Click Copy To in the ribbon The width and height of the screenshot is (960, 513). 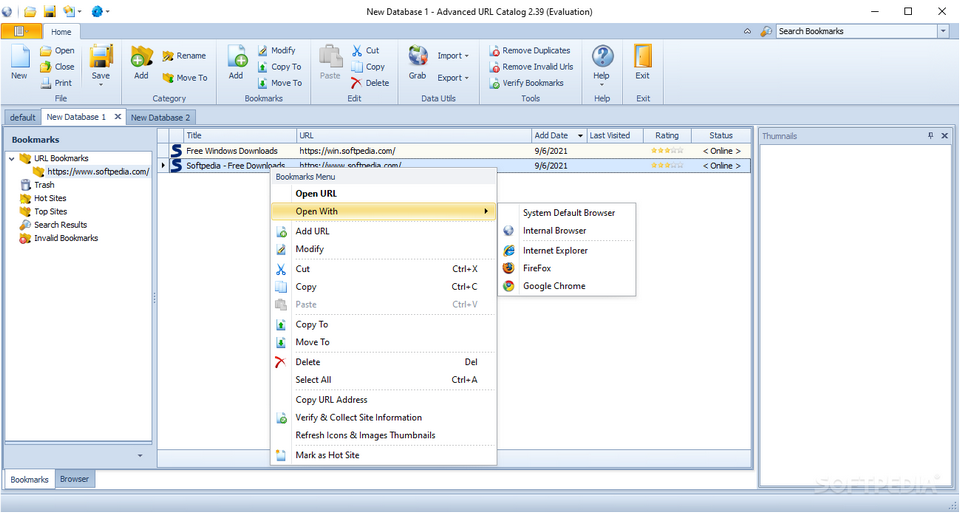click(x=279, y=67)
